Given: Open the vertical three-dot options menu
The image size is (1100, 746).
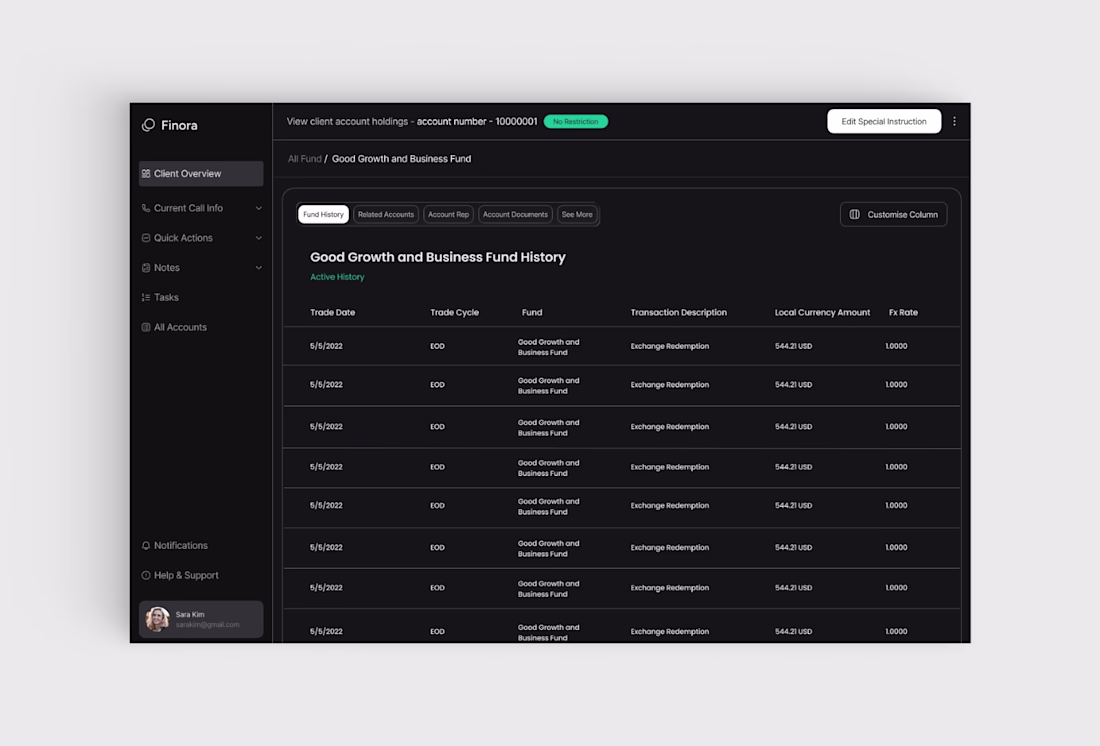Looking at the screenshot, I should tap(954, 121).
